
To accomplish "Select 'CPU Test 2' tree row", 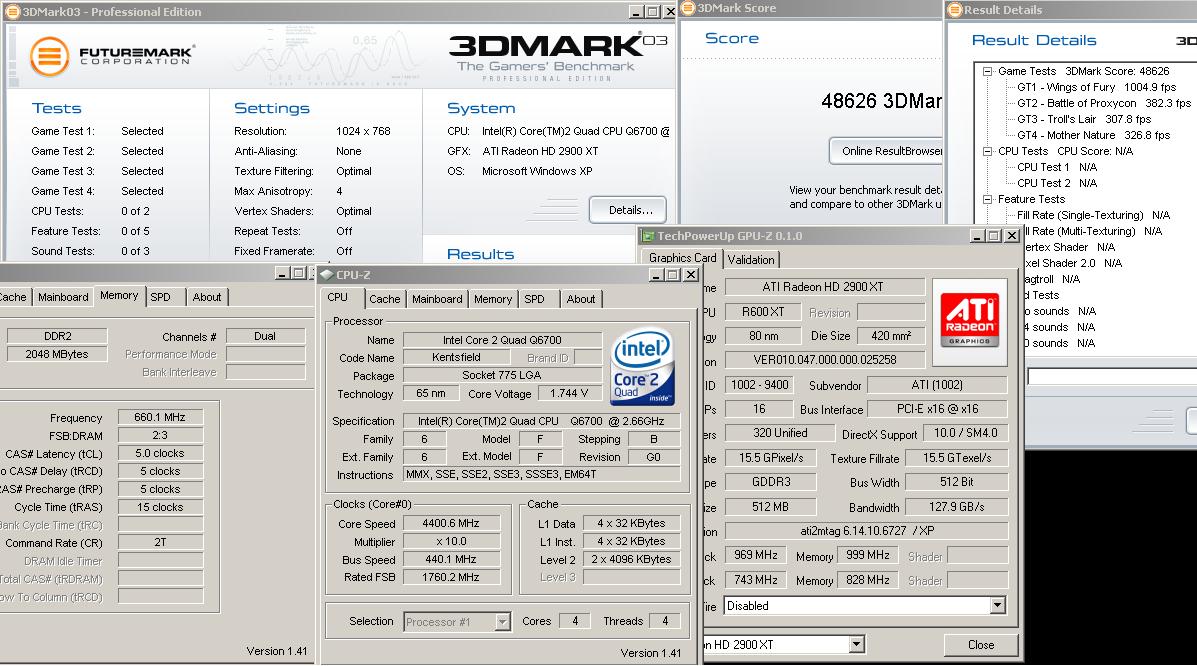I will point(1057,183).
